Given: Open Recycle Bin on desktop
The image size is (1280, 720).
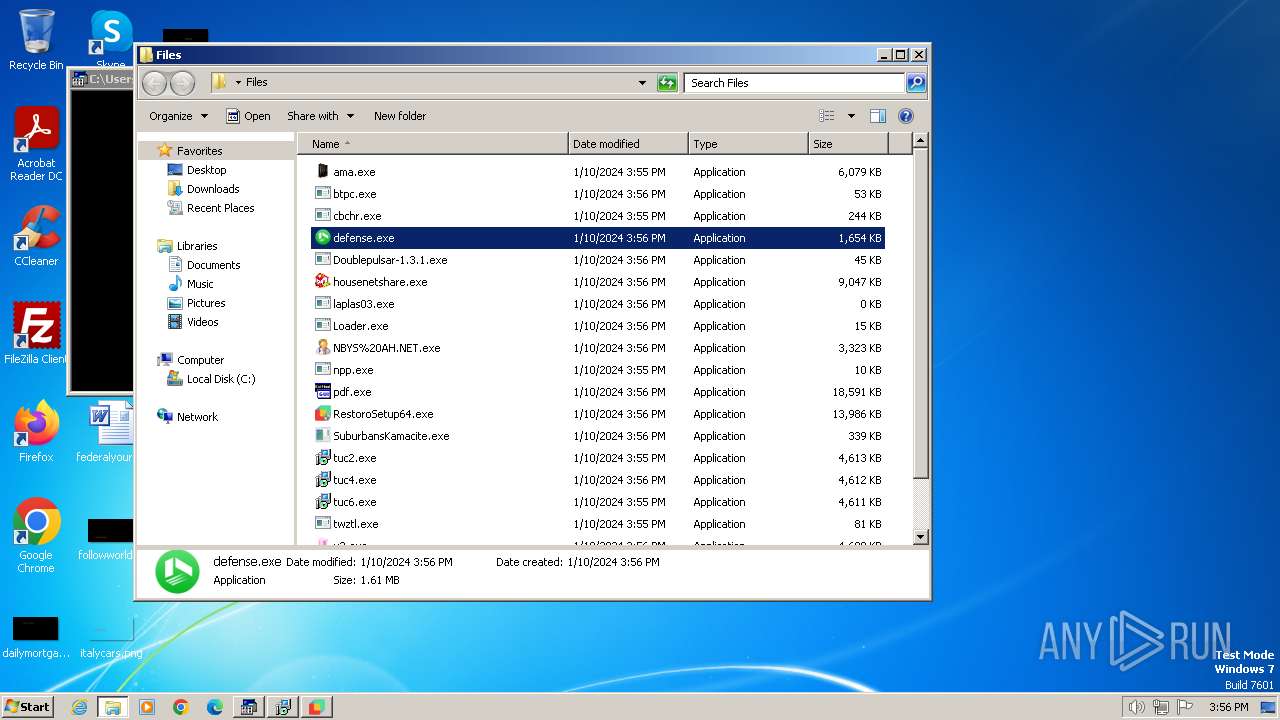Looking at the screenshot, I should pos(36,40).
